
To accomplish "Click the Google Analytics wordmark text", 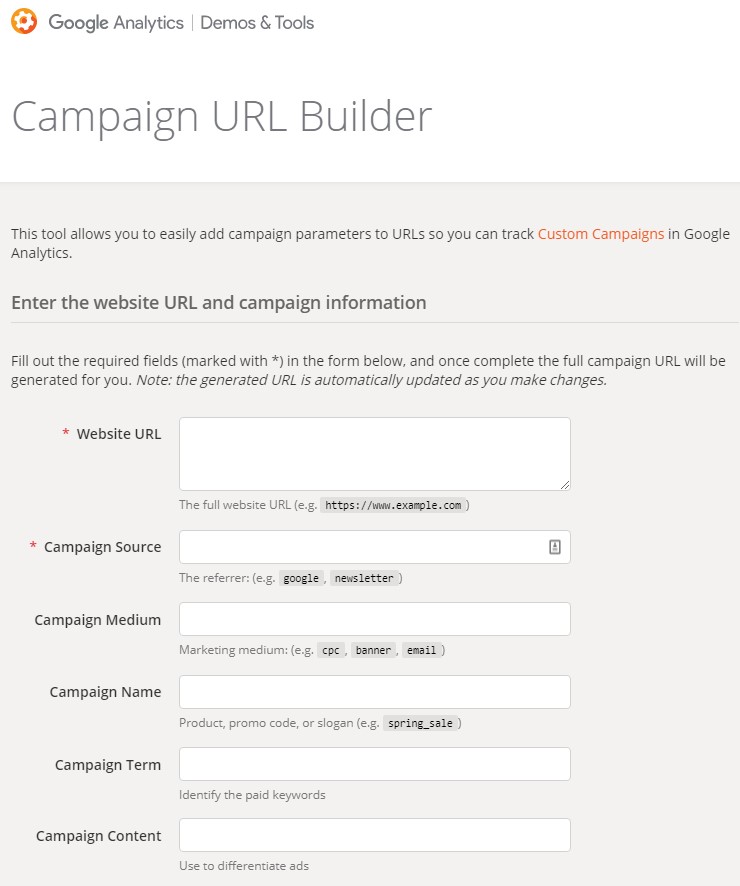I will coord(116,22).
